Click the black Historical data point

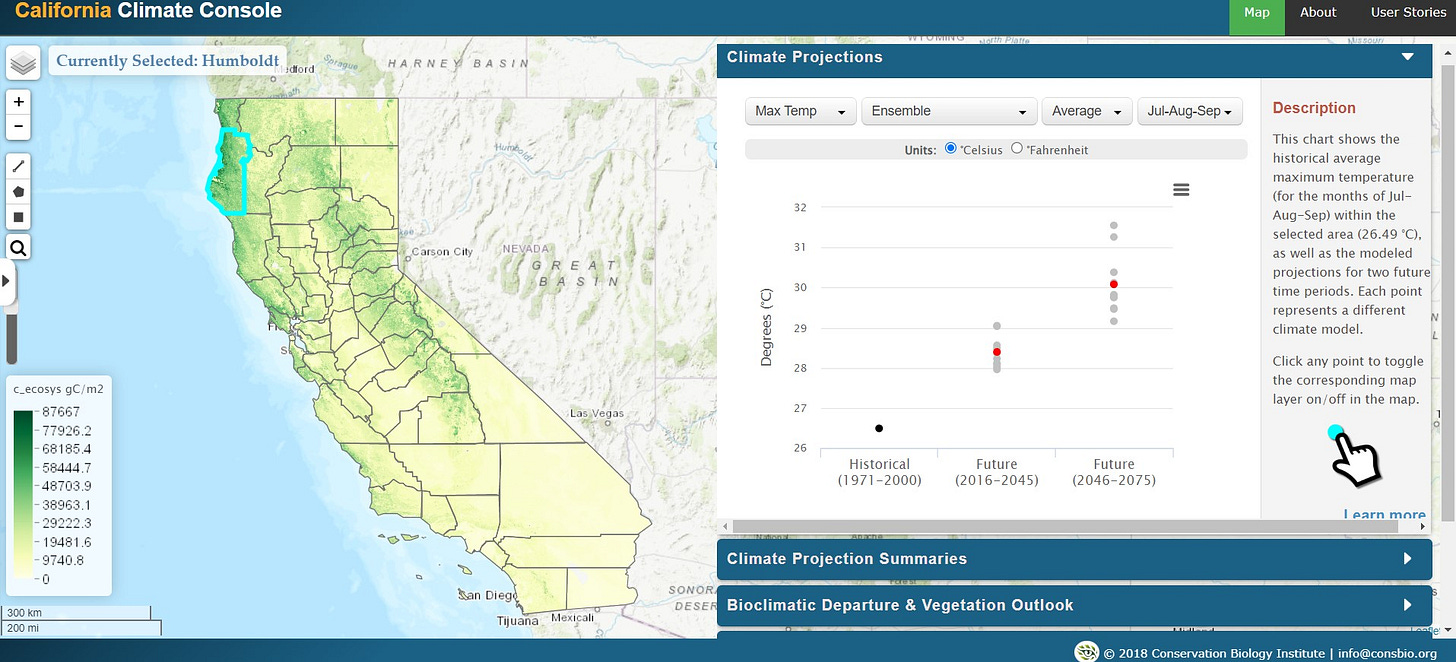click(x=879, y=428)
